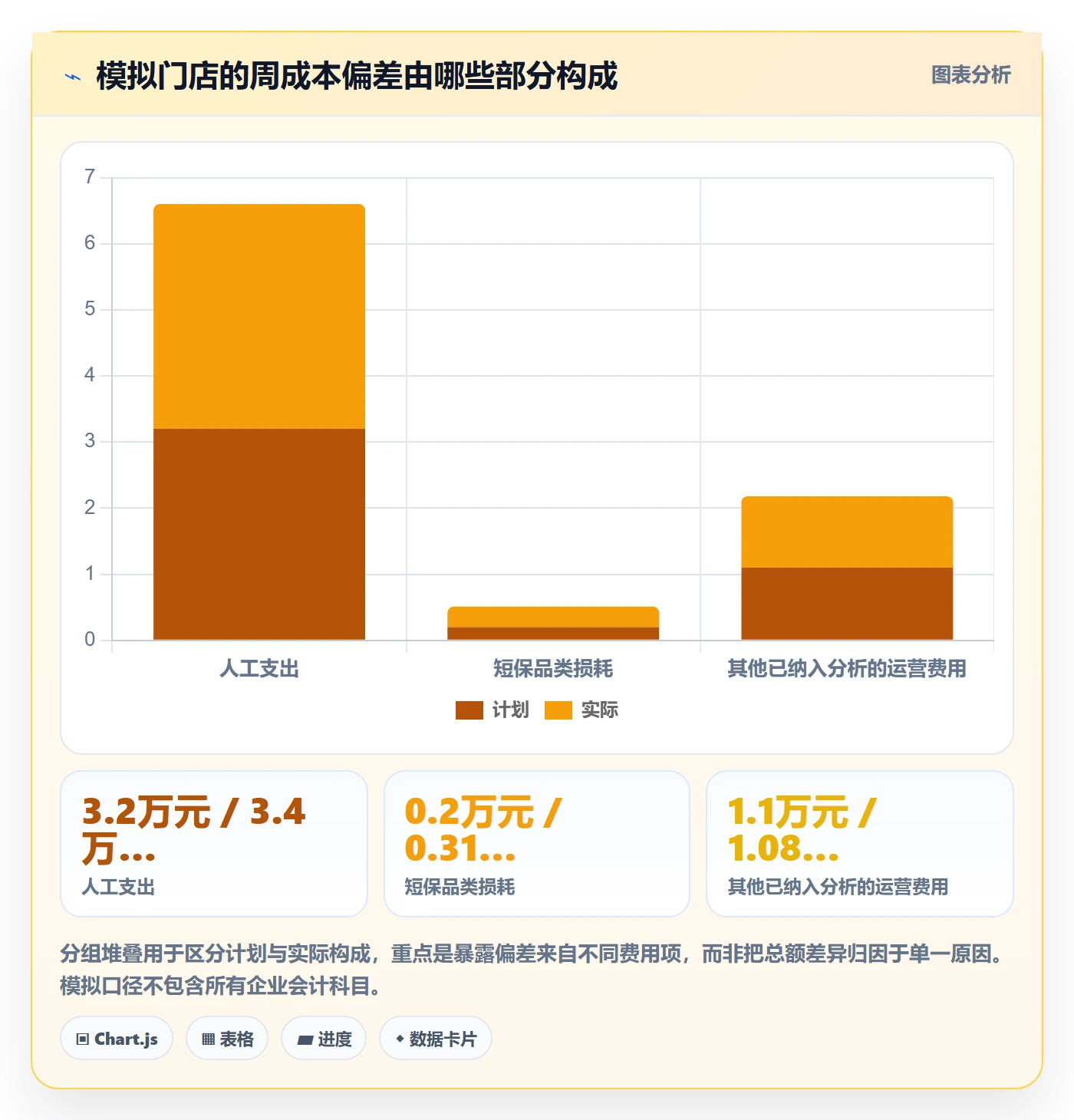
Task: Click the 图表分析 label in the header
Action: [x=970, y=75]
